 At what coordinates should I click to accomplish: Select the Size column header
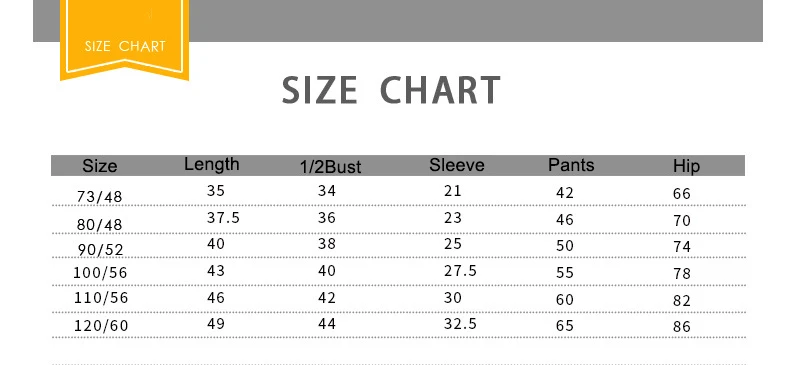(x=100, y=166)
